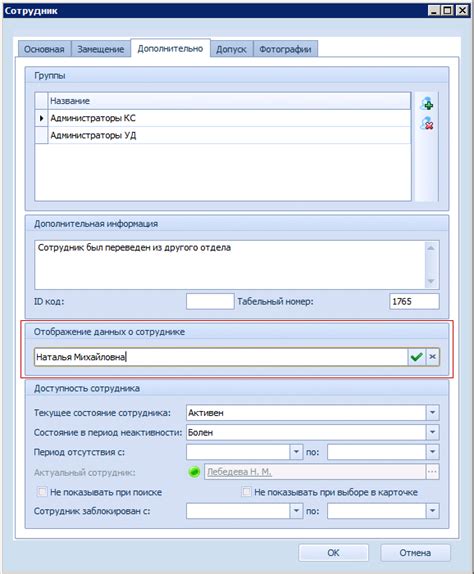This screenshot has width=474, height=574.
Task: Click display name field Наталья Михайловна
Action: tap(221, 357)
